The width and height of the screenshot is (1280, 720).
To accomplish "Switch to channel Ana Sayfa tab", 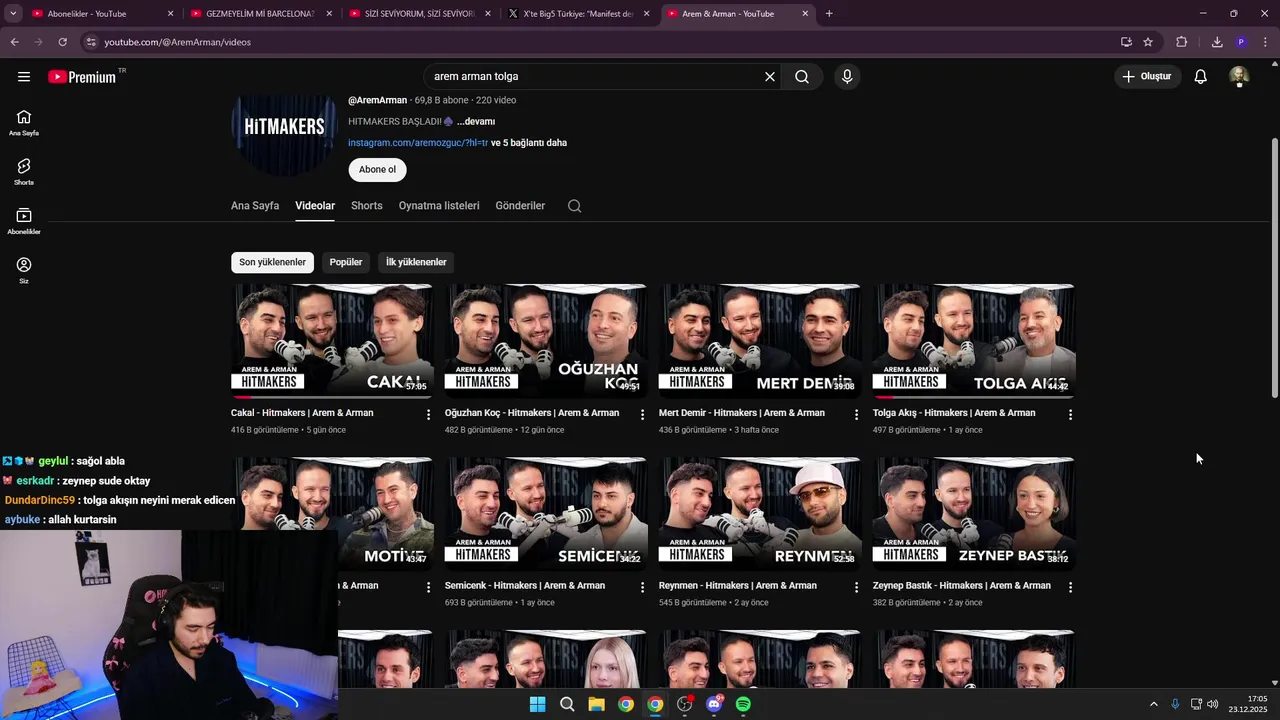I will [255, 206].
